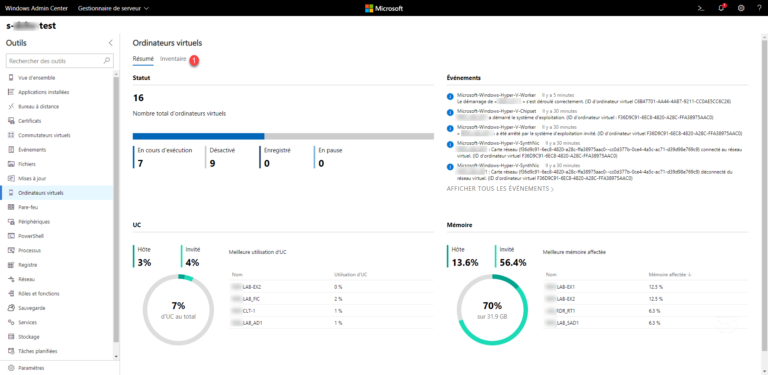Click the Applications installées sidebar icon
Screen dimensions: 768x375
tap(11, 92)
